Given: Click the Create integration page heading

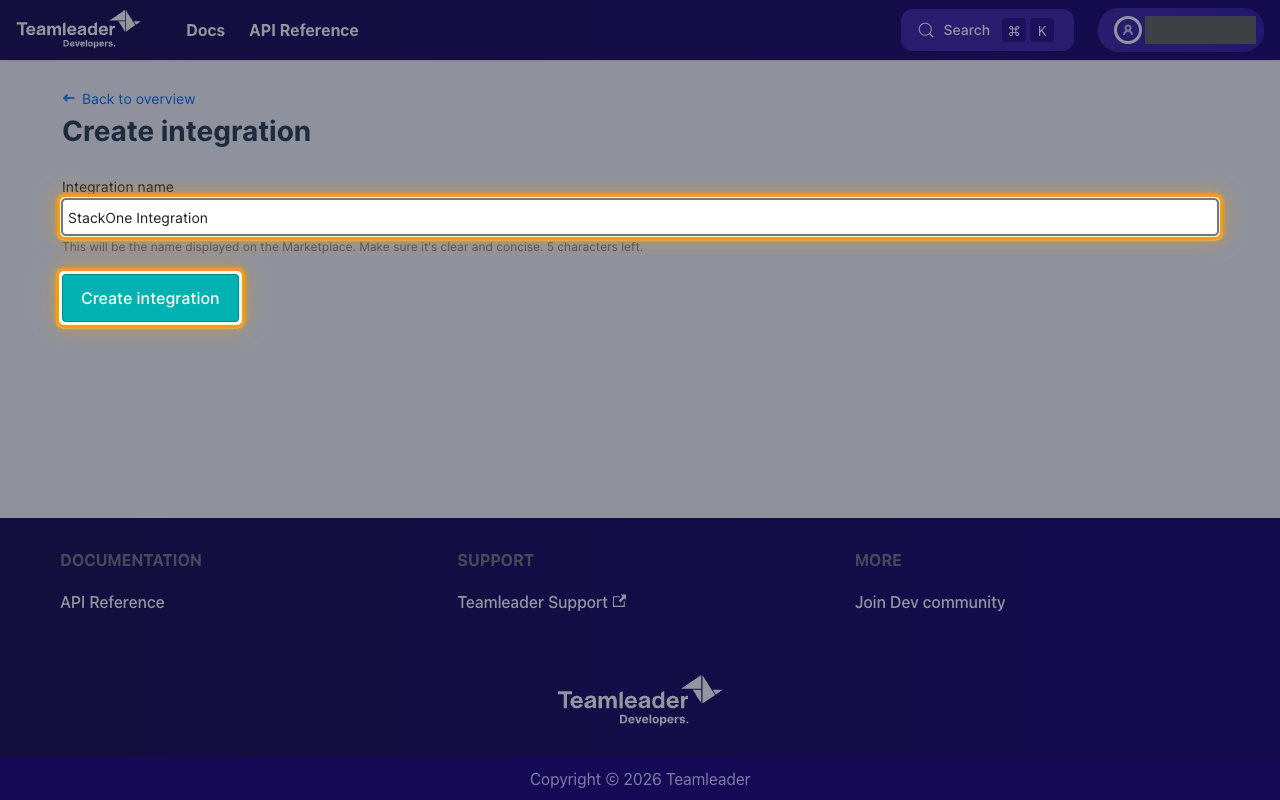Looking at the screenshot, I should [x=186, y=131].
